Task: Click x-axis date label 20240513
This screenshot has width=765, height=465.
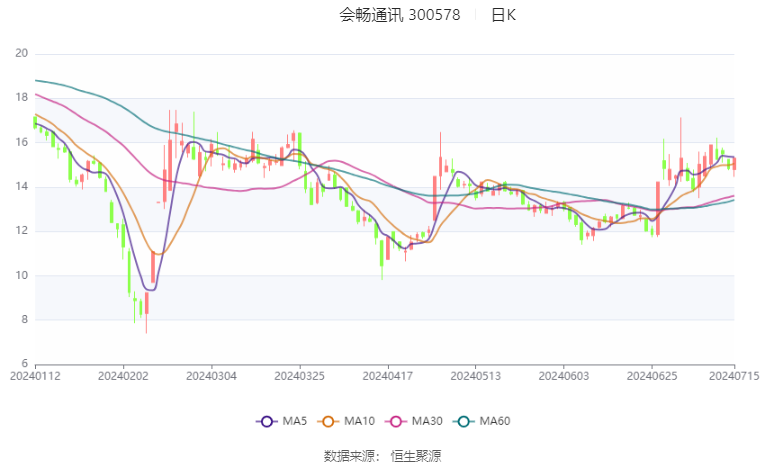Action: pos(476,376)
